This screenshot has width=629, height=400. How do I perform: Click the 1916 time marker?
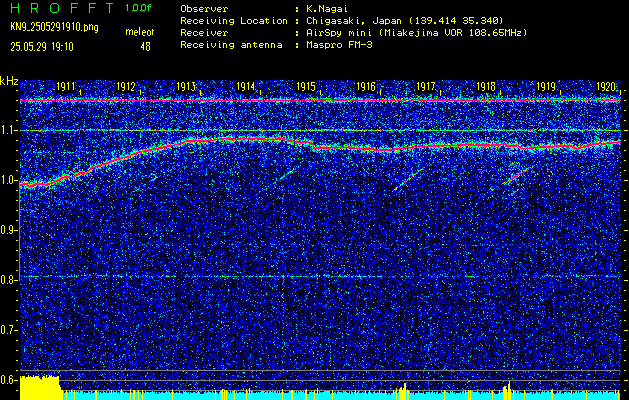coord(366,87)
